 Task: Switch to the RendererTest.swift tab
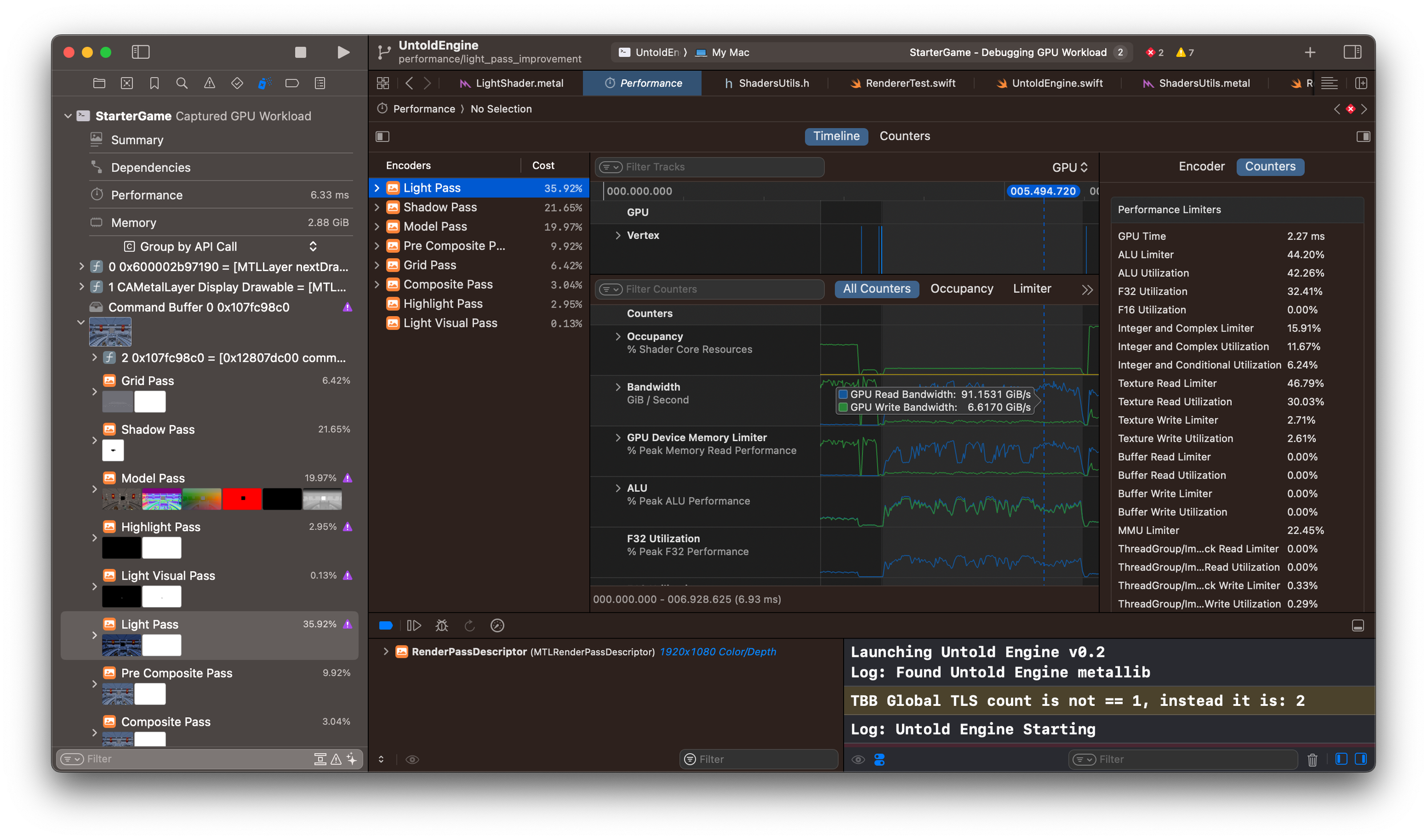pos(903,83)
